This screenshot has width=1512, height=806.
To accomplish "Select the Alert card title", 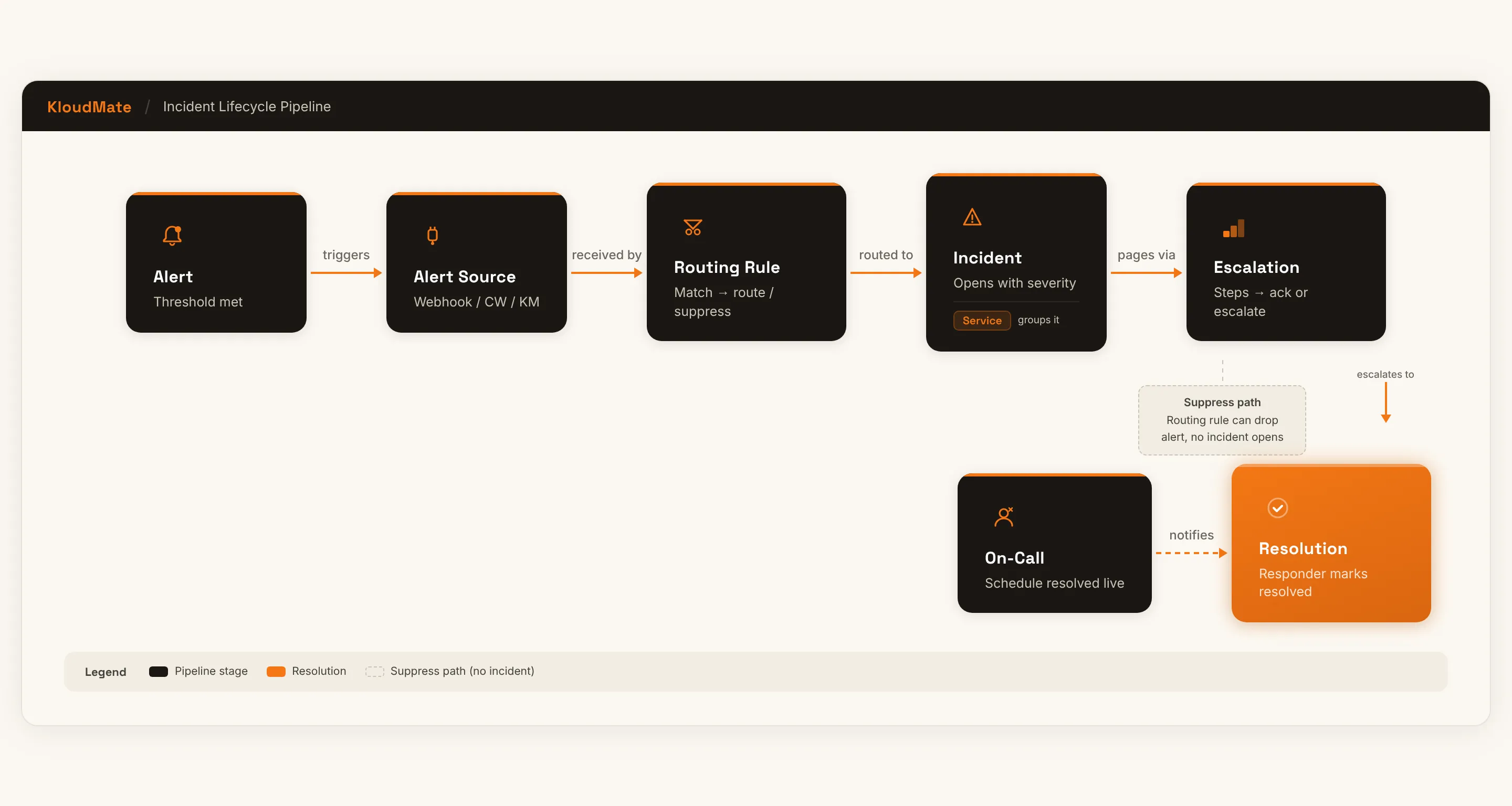I will [x=173, y=277].
